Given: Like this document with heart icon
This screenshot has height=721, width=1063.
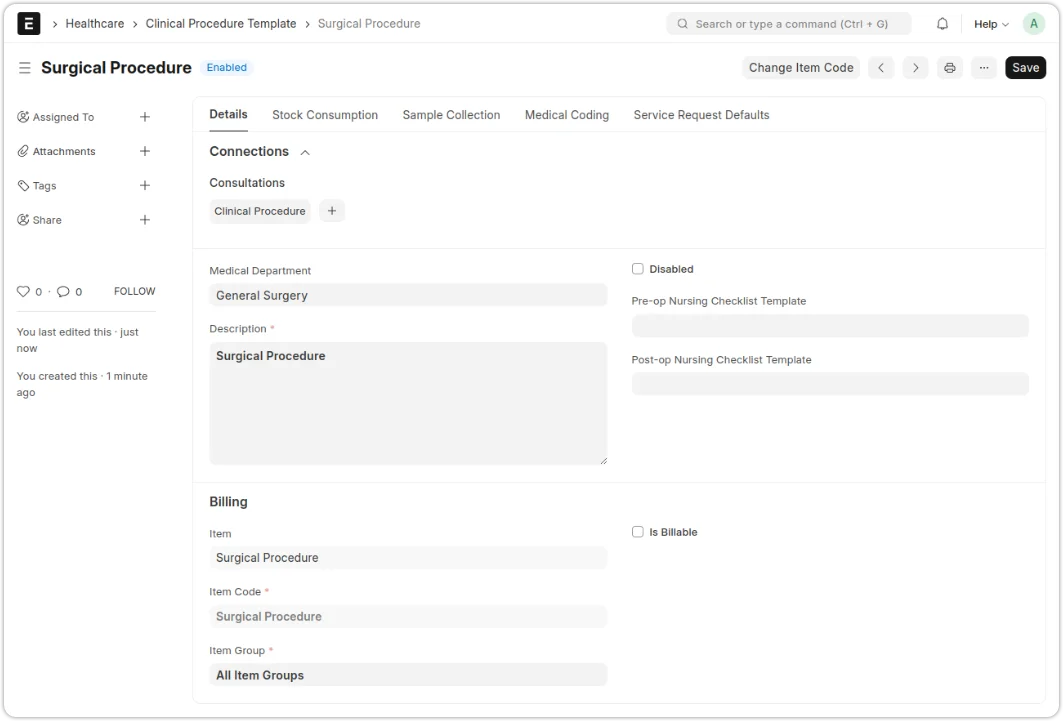Looking at the screenshot, I should point(24,292).
